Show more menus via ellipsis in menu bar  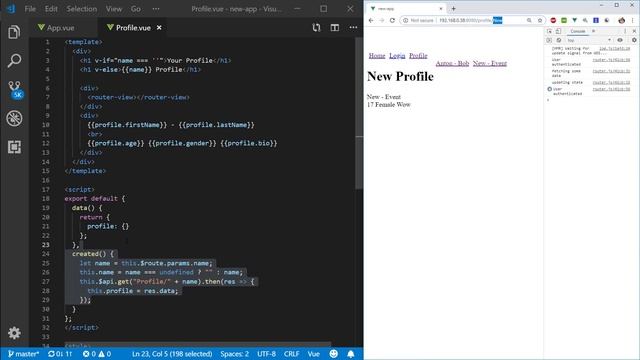tap(156, 9)
